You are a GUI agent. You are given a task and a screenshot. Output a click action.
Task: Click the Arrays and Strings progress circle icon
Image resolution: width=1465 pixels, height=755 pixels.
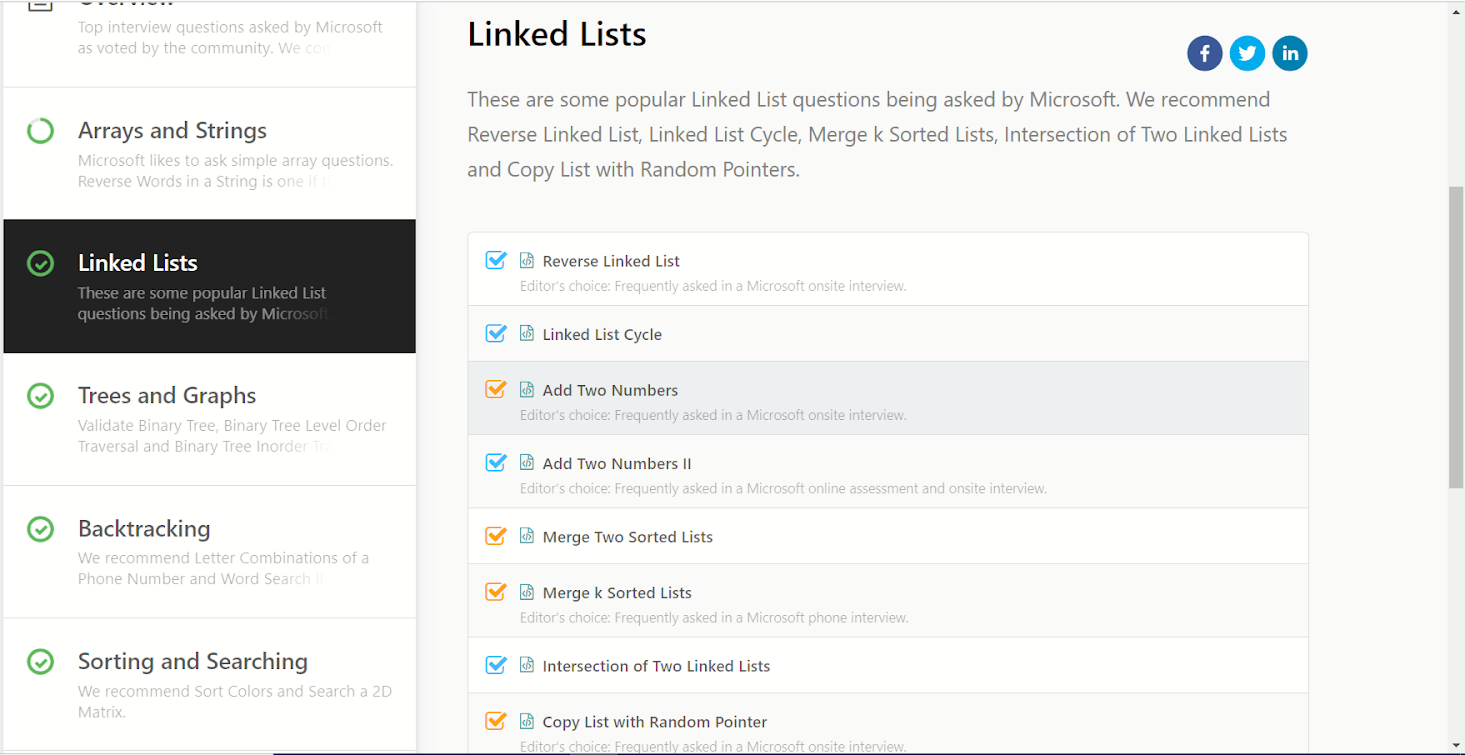(x=40, y=131)
